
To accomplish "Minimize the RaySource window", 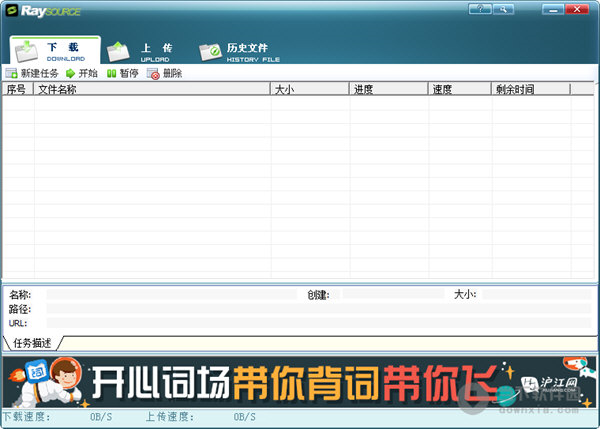I will coord(553,9).
